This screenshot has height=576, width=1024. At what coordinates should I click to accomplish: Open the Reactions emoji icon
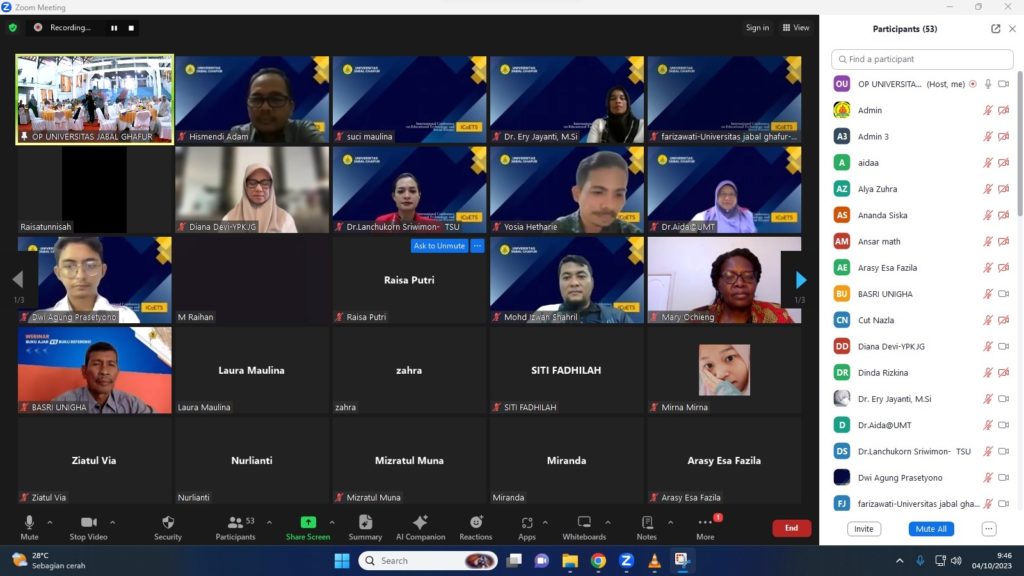click(475, 522)
